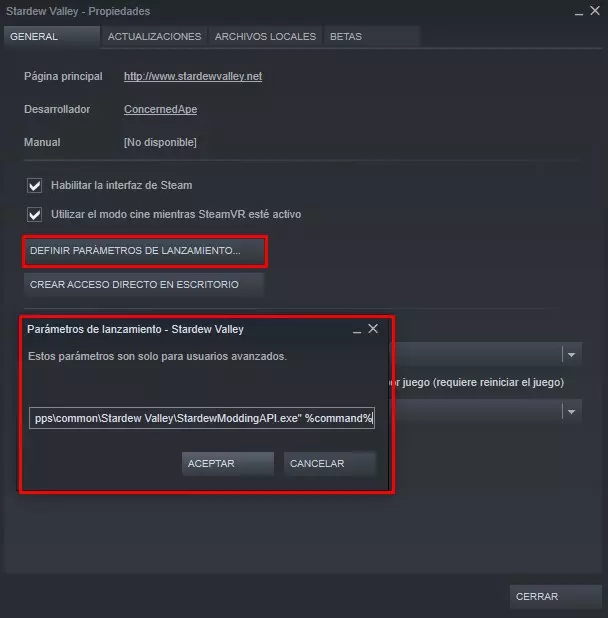Click CREAR ACCESO DIRECTO EN ESCRITORIO
The width and height of the screenshot is (608, 618).
coord(144,285)
